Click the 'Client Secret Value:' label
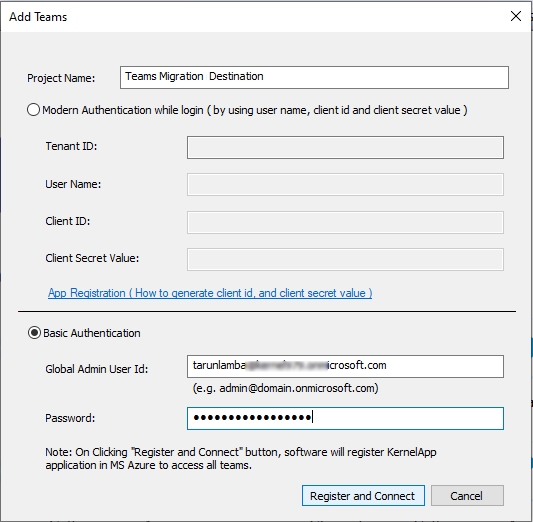 92,258
